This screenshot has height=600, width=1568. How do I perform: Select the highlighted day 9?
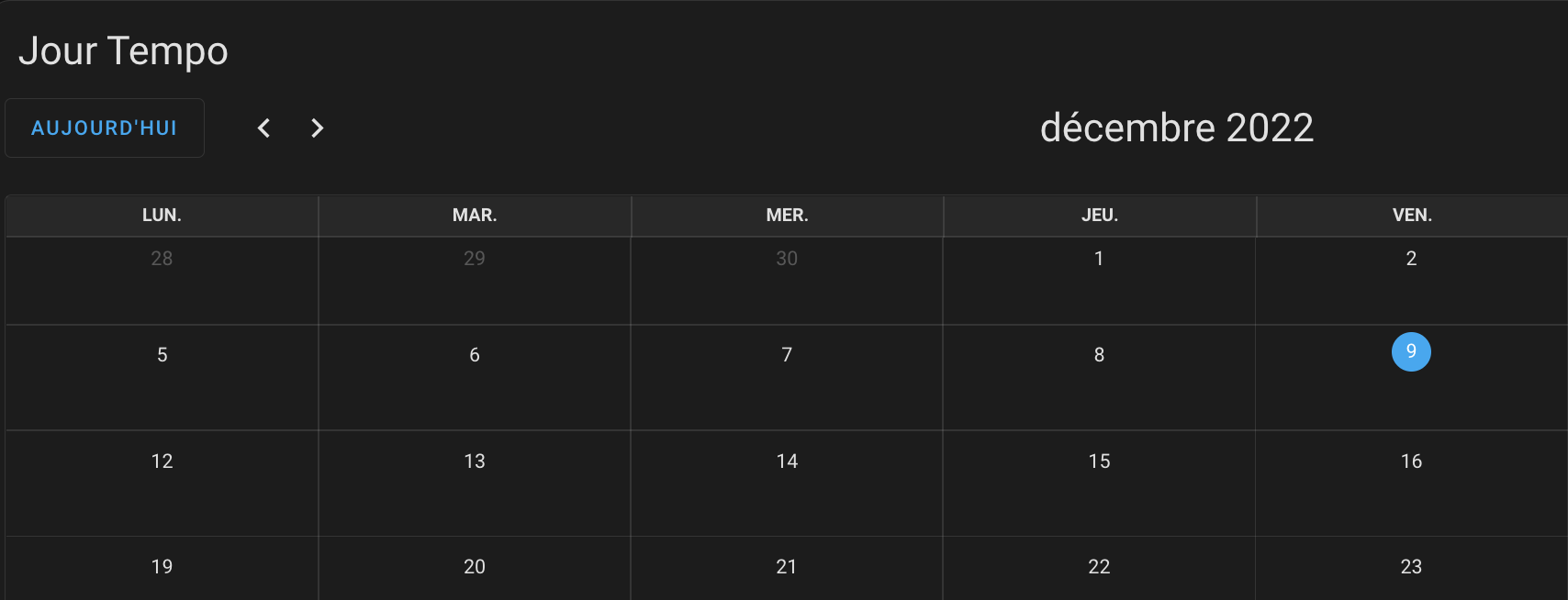[1411, 352]
